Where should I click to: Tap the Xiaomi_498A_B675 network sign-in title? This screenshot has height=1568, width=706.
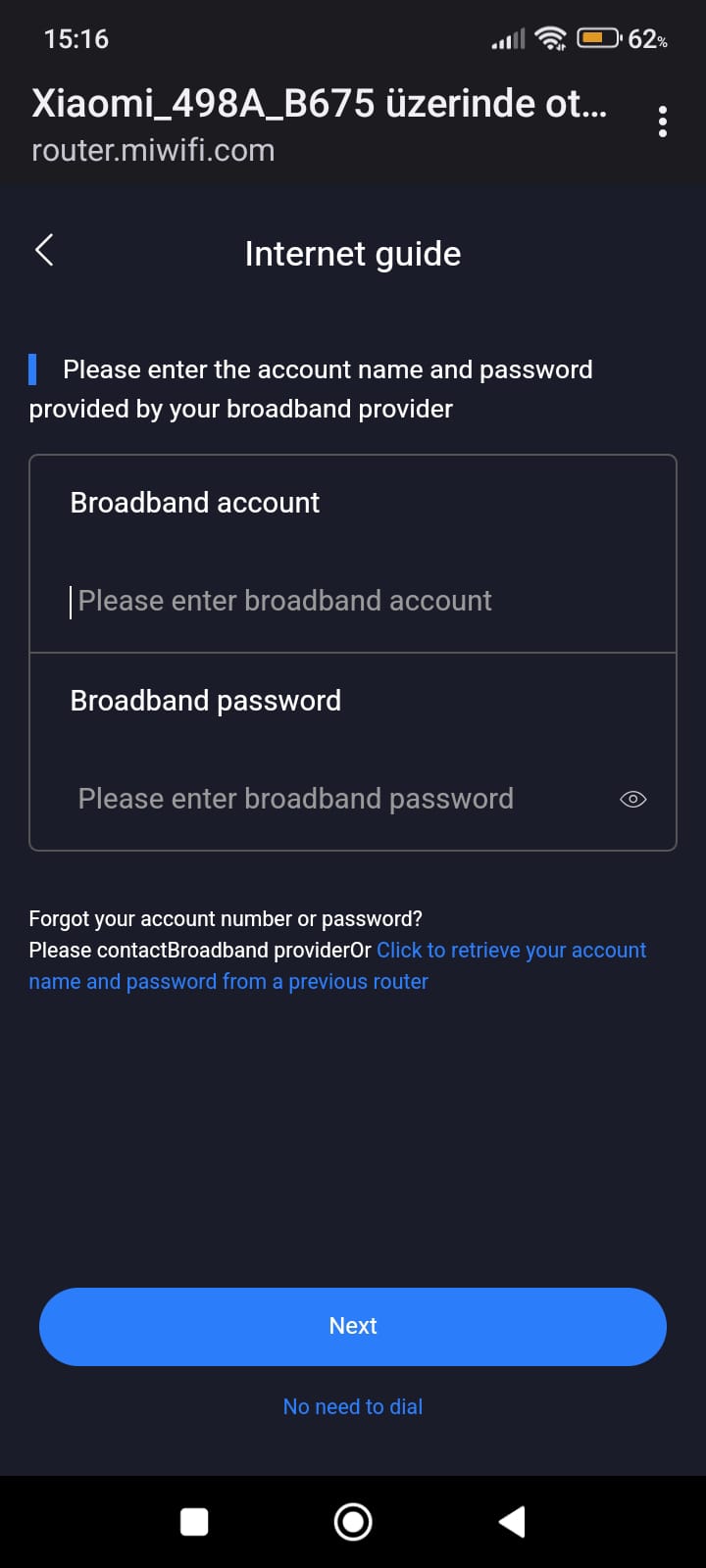point(319,104)
